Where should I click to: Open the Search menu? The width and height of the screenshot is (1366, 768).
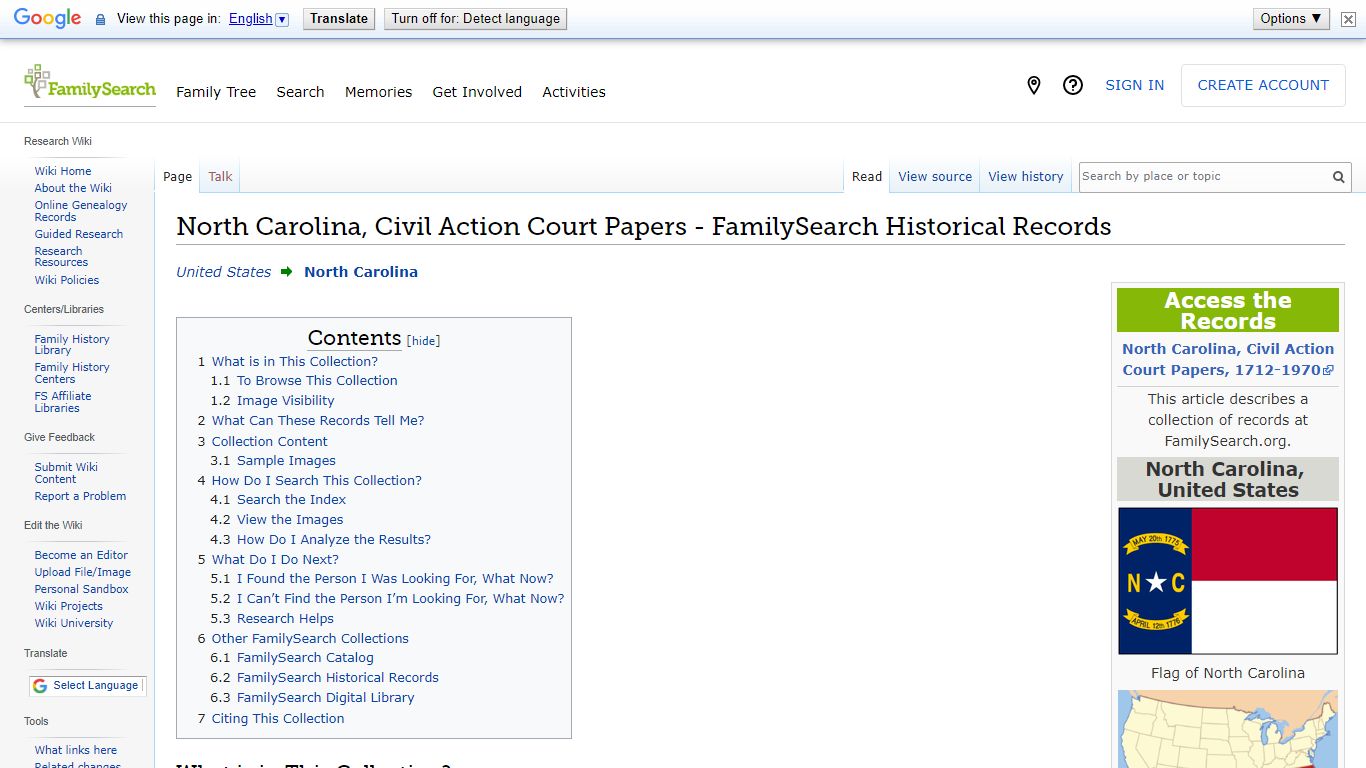point(300,92)
